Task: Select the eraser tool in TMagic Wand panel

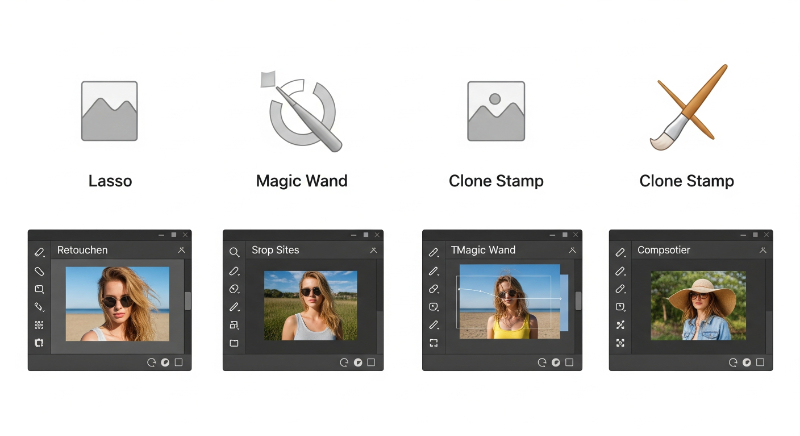Action: point(434,289)
